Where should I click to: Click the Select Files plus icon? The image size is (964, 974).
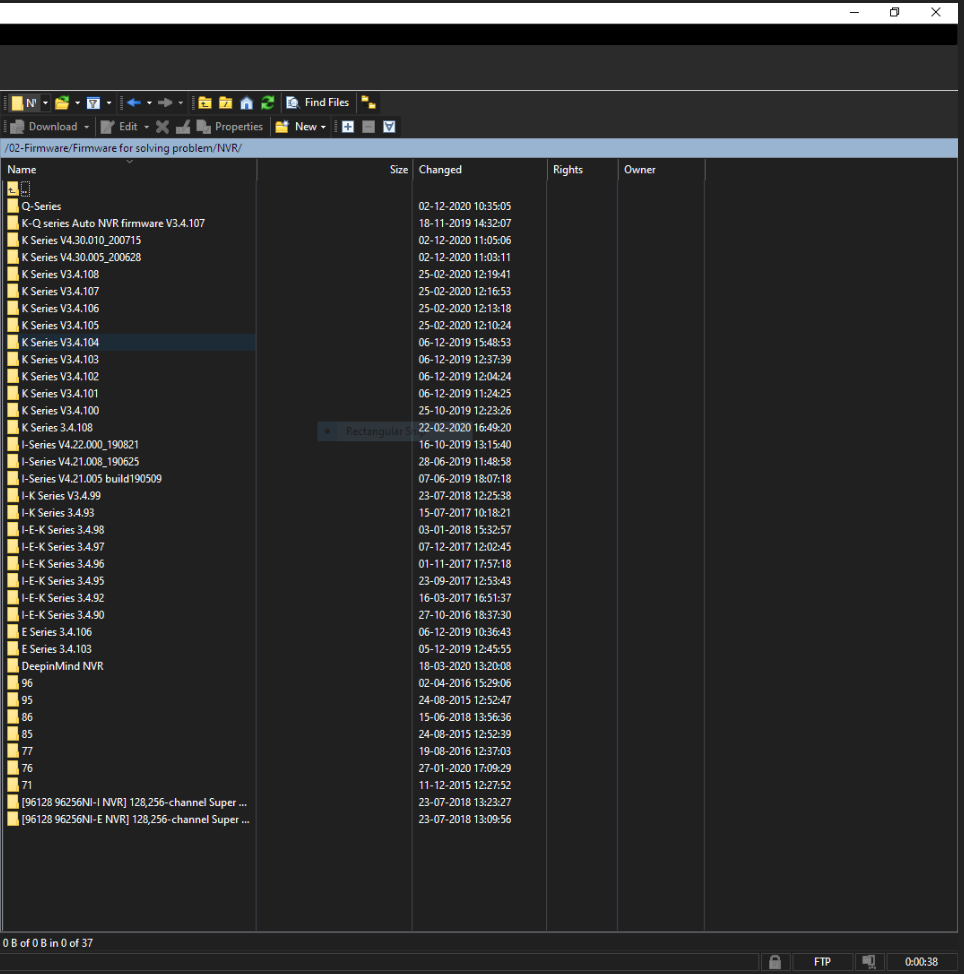point(348,127)
